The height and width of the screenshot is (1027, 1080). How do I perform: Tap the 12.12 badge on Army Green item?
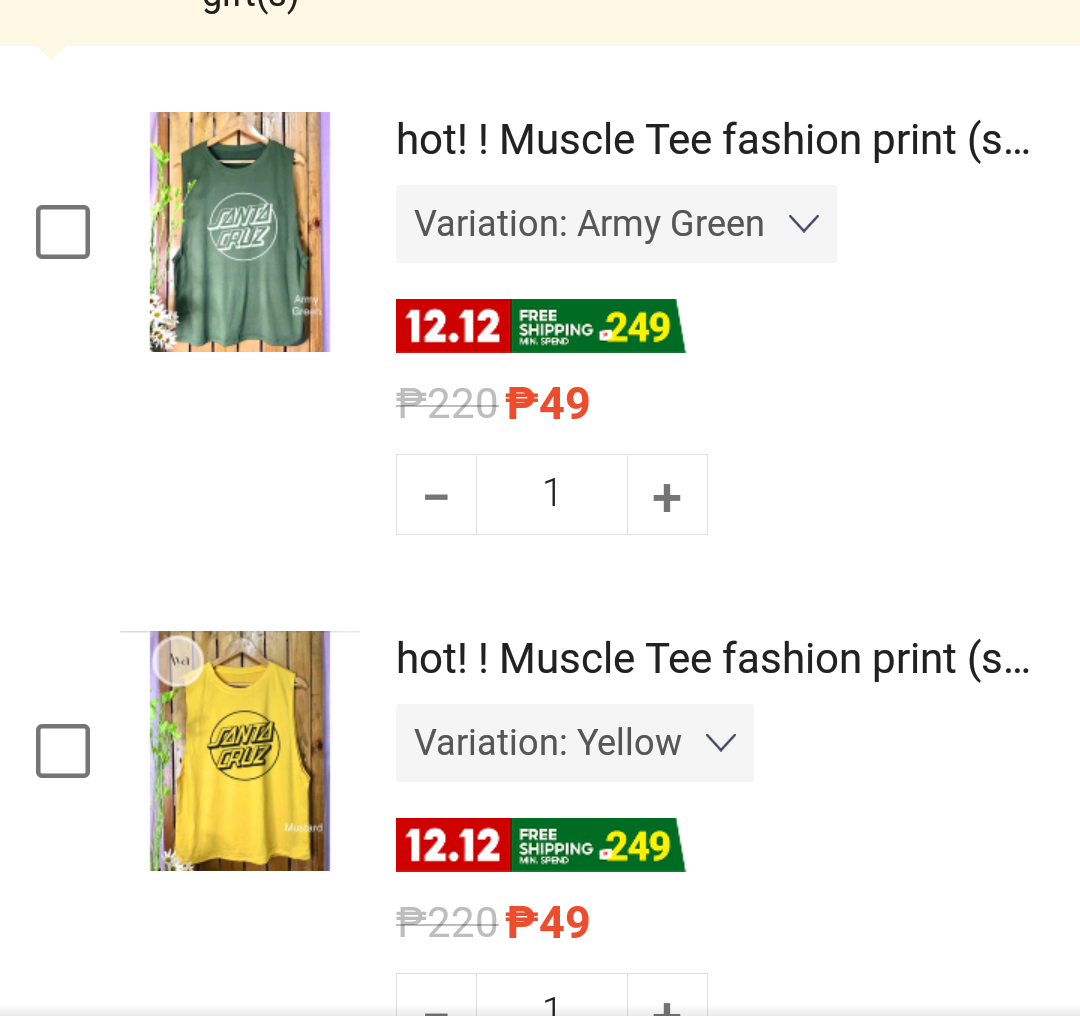click(453, 326)
